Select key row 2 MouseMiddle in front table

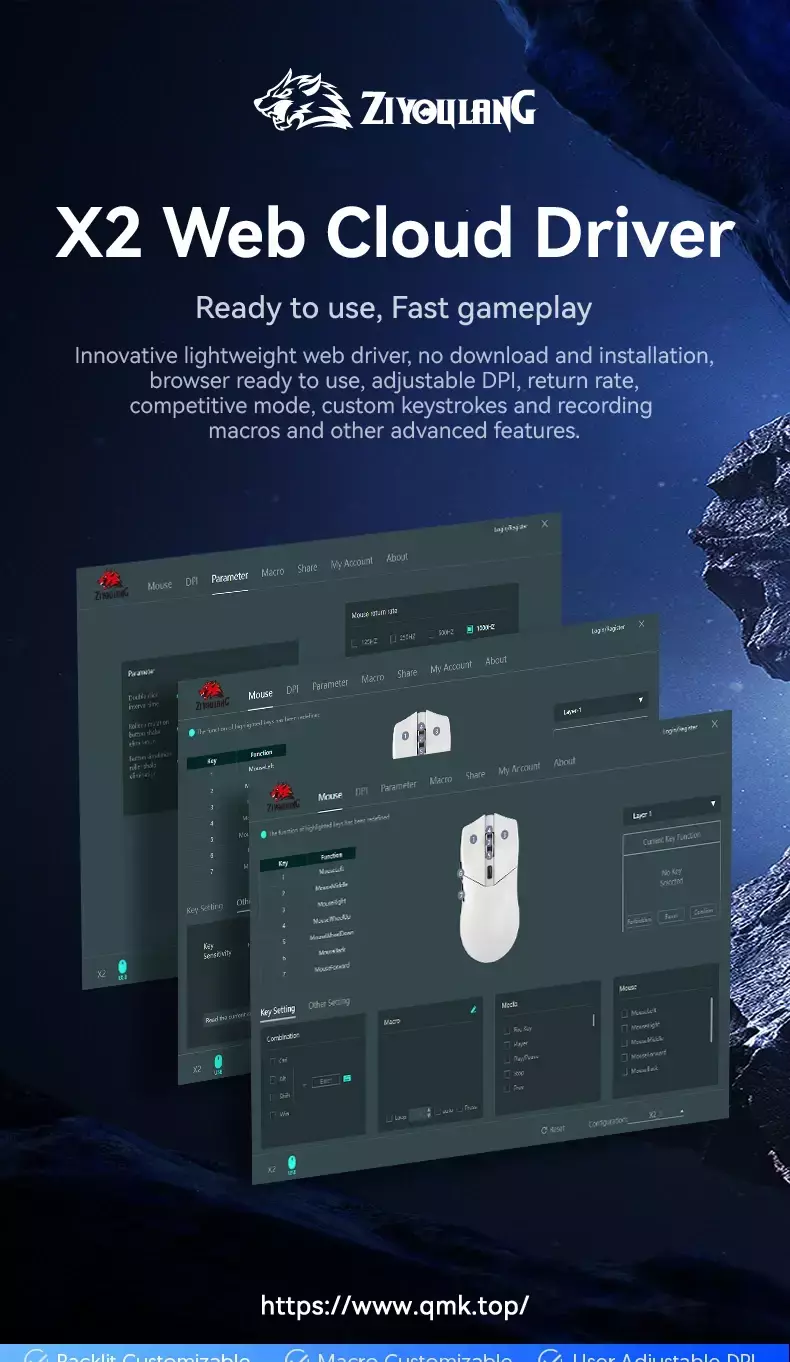click(x=308, y=888)
